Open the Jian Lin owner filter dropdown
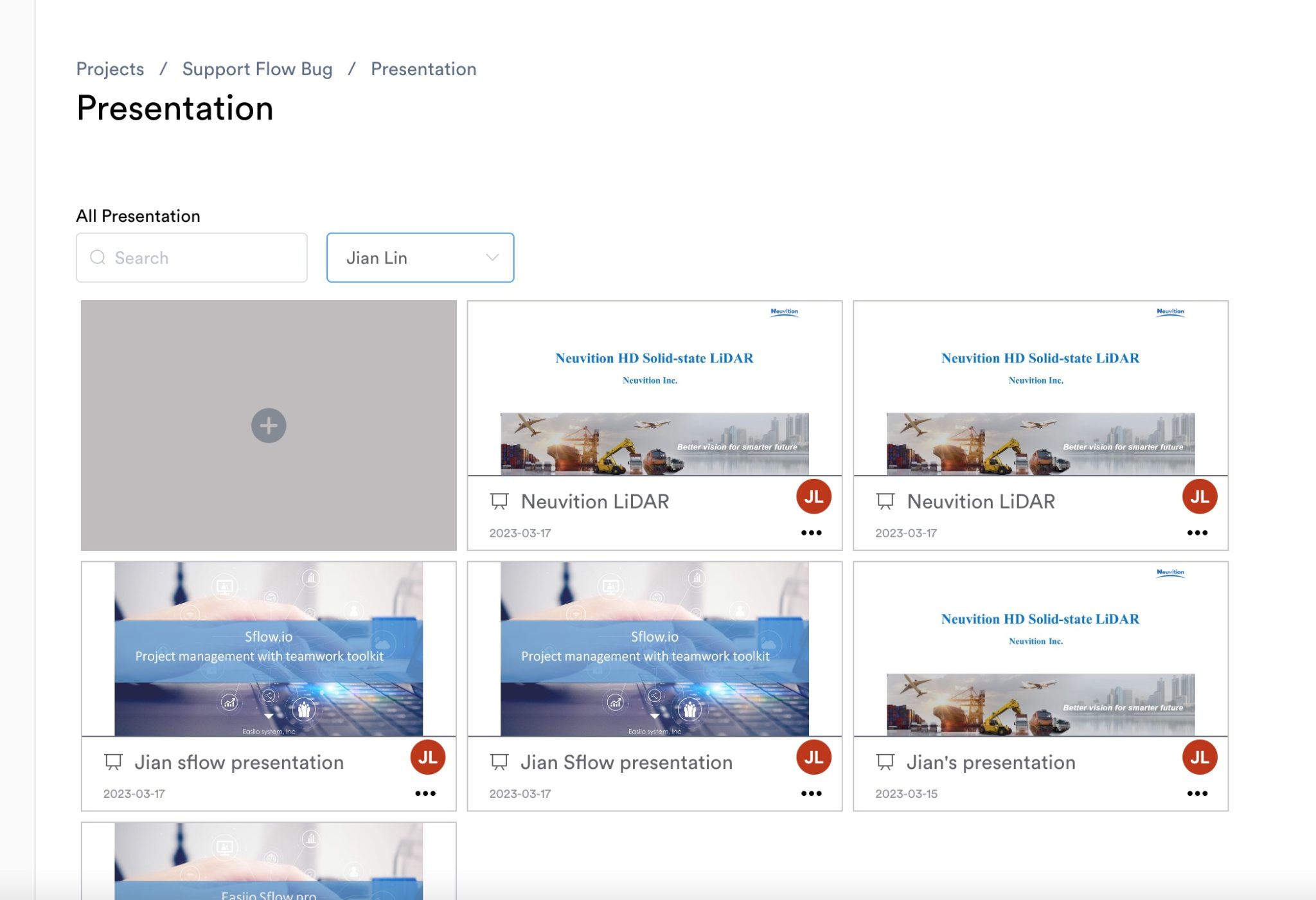 (x=420, y=257)
